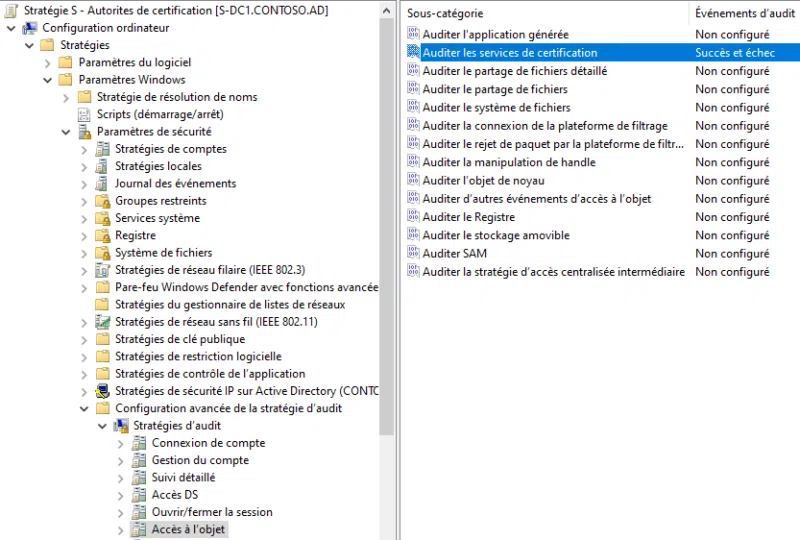This screenshot has height=540, width=800.
Task: Click icon beside Auditer le Registre
Action: [413, 216]
